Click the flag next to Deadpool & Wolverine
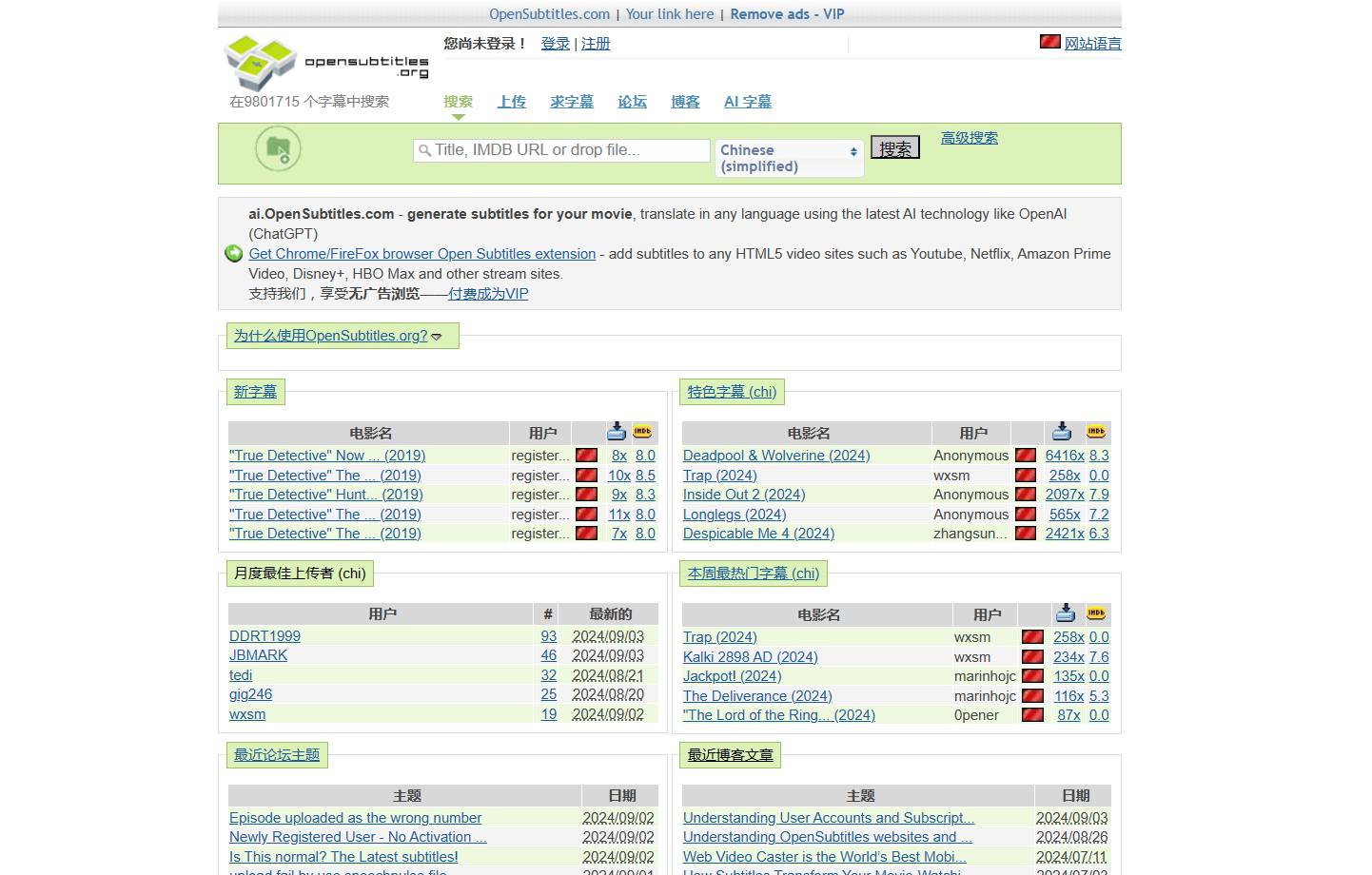This screenshot has width=1372, height=875. (1025, 456)
